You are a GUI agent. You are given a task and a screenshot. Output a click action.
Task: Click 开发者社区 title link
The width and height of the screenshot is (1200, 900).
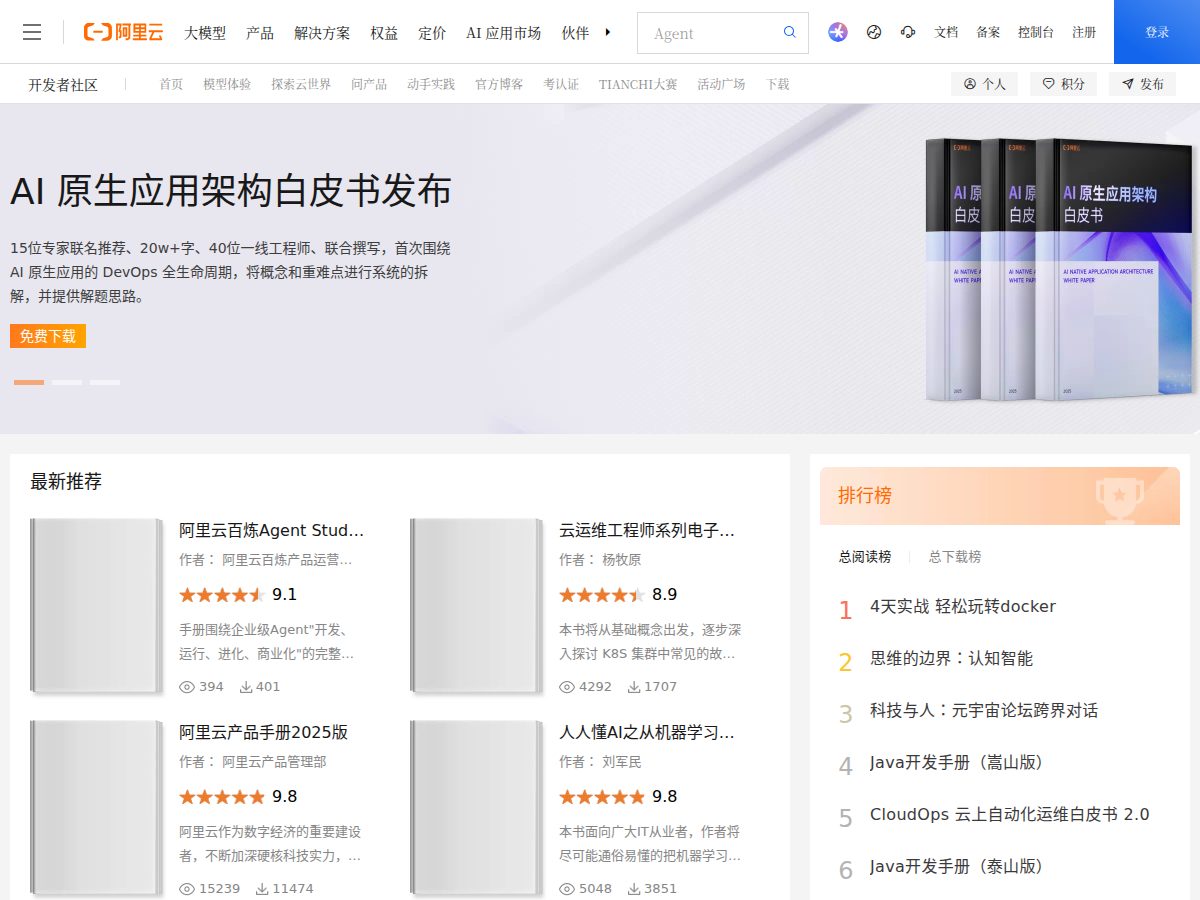click(63, 85)
